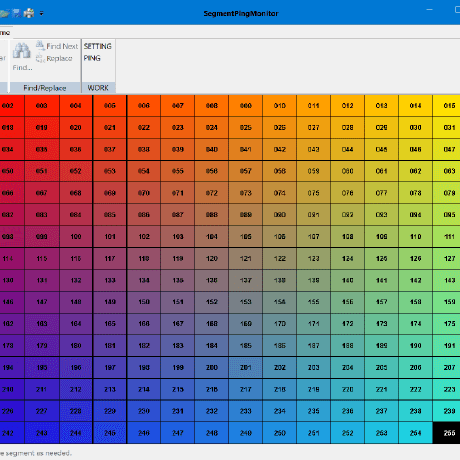Click segment cell 122

280,258
